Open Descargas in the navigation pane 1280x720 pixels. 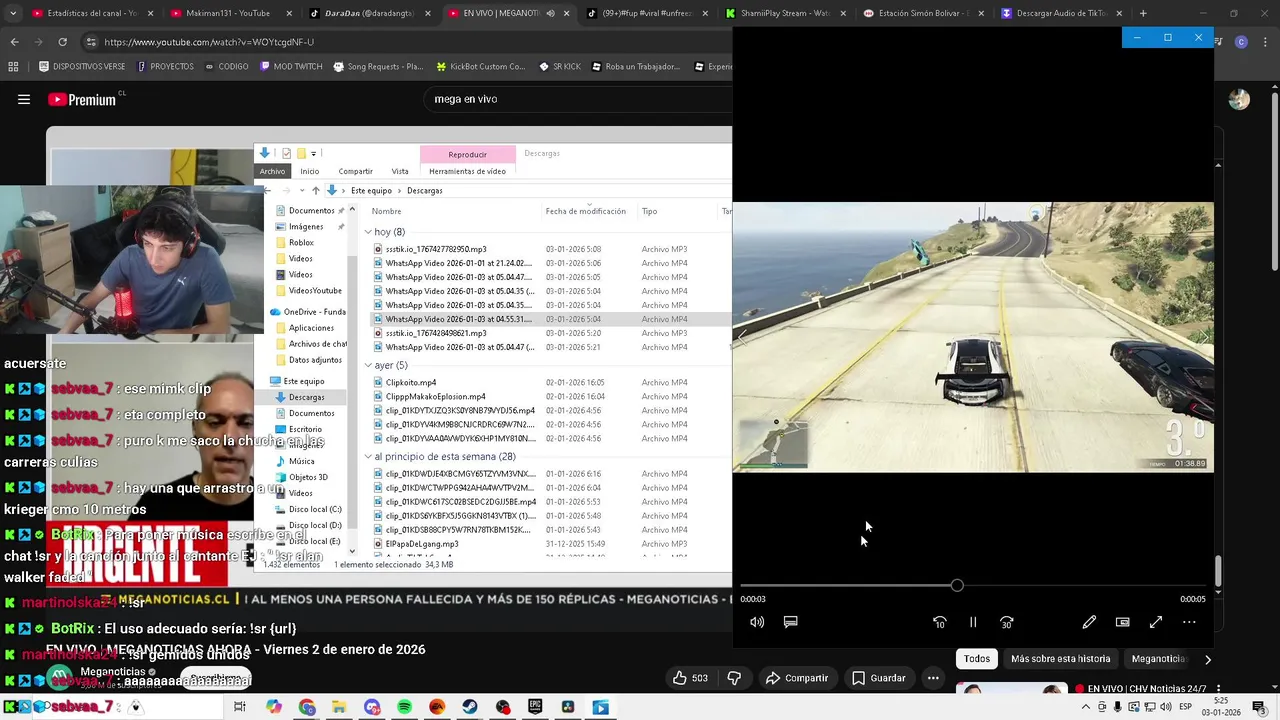(306, 397)
